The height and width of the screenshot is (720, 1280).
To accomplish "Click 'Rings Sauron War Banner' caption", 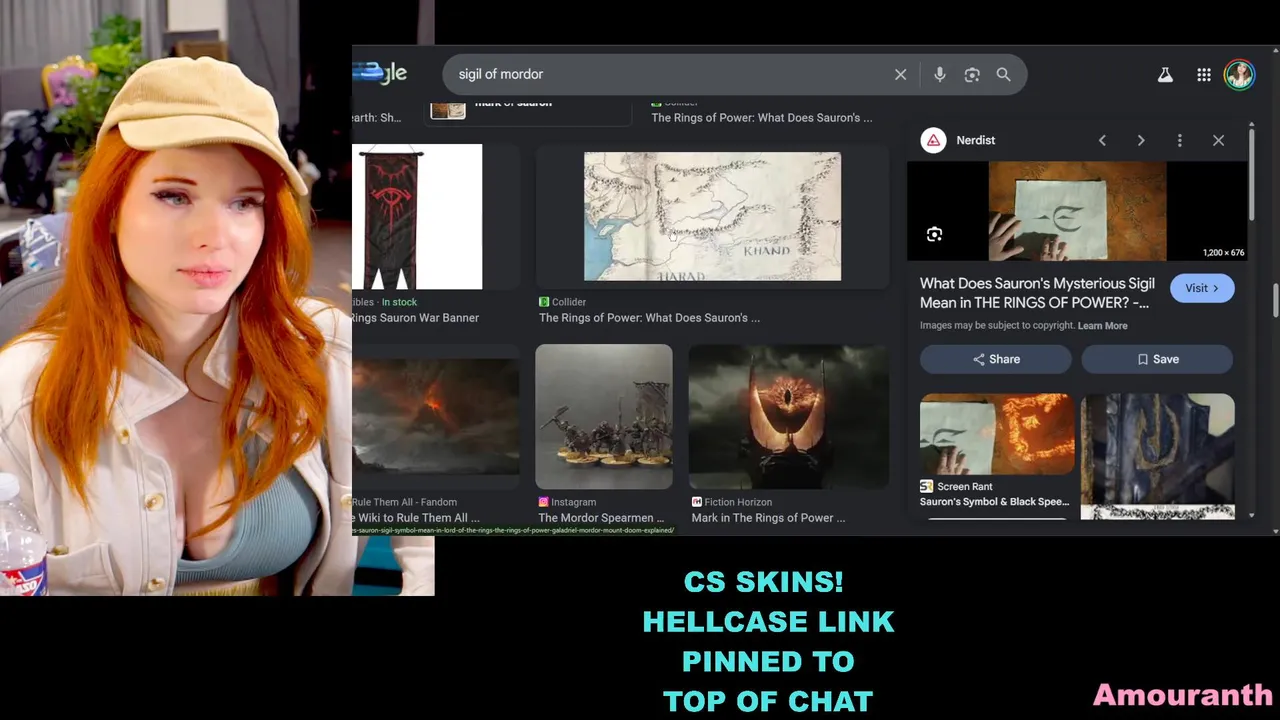I will click(415, 318).
